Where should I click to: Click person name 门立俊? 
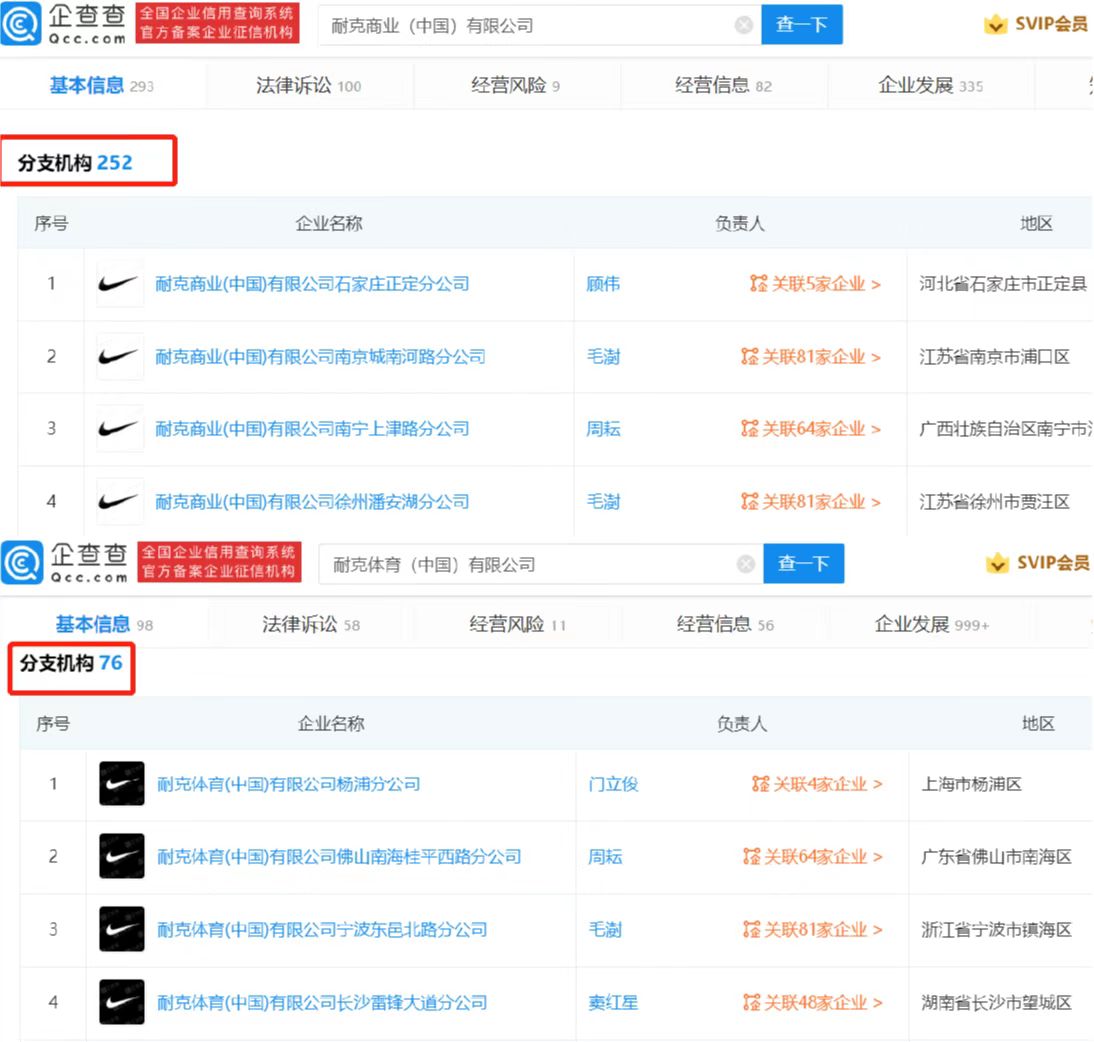coord(613,784)
